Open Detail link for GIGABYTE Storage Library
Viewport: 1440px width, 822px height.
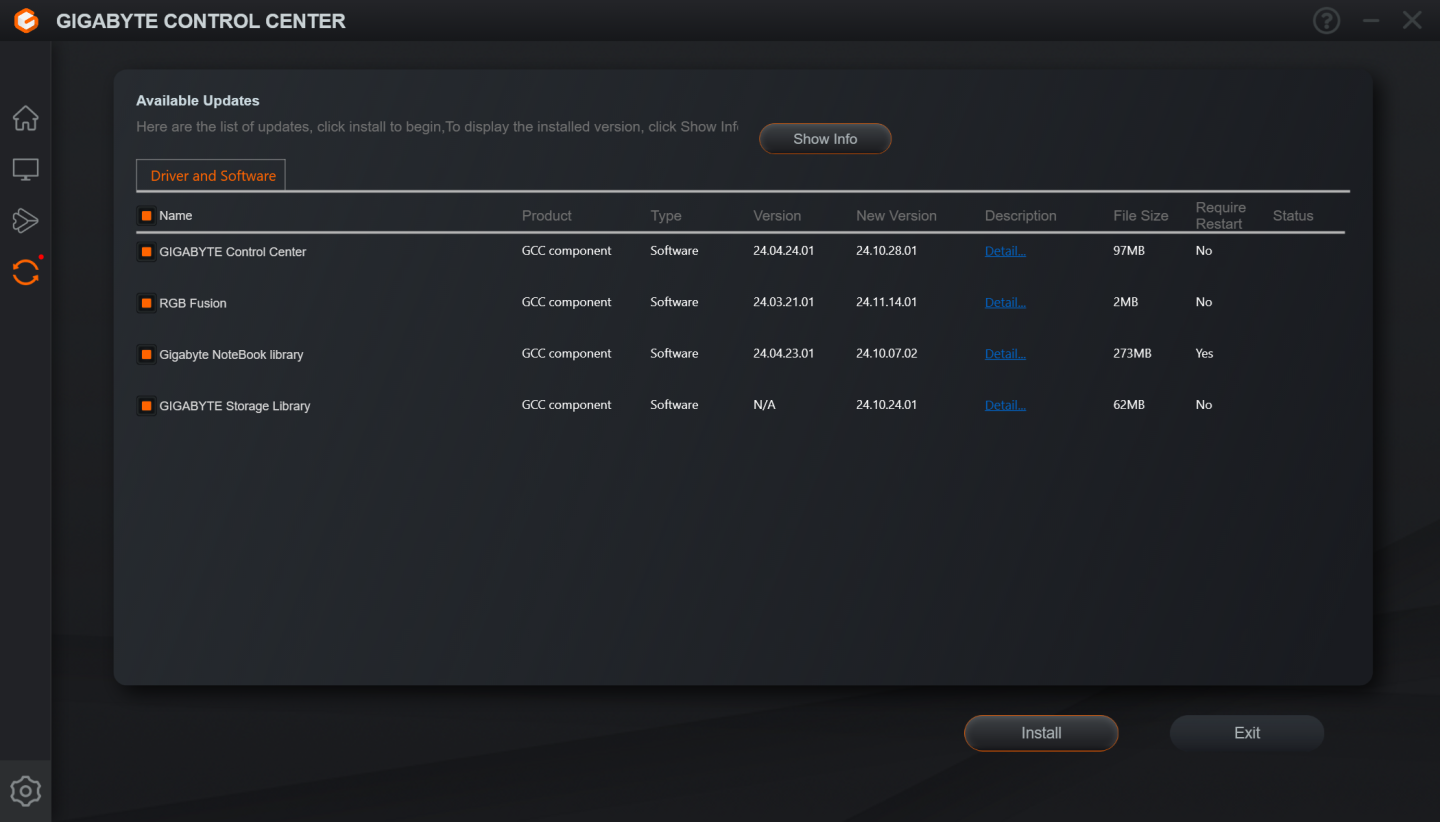(x=1005, y=405)
